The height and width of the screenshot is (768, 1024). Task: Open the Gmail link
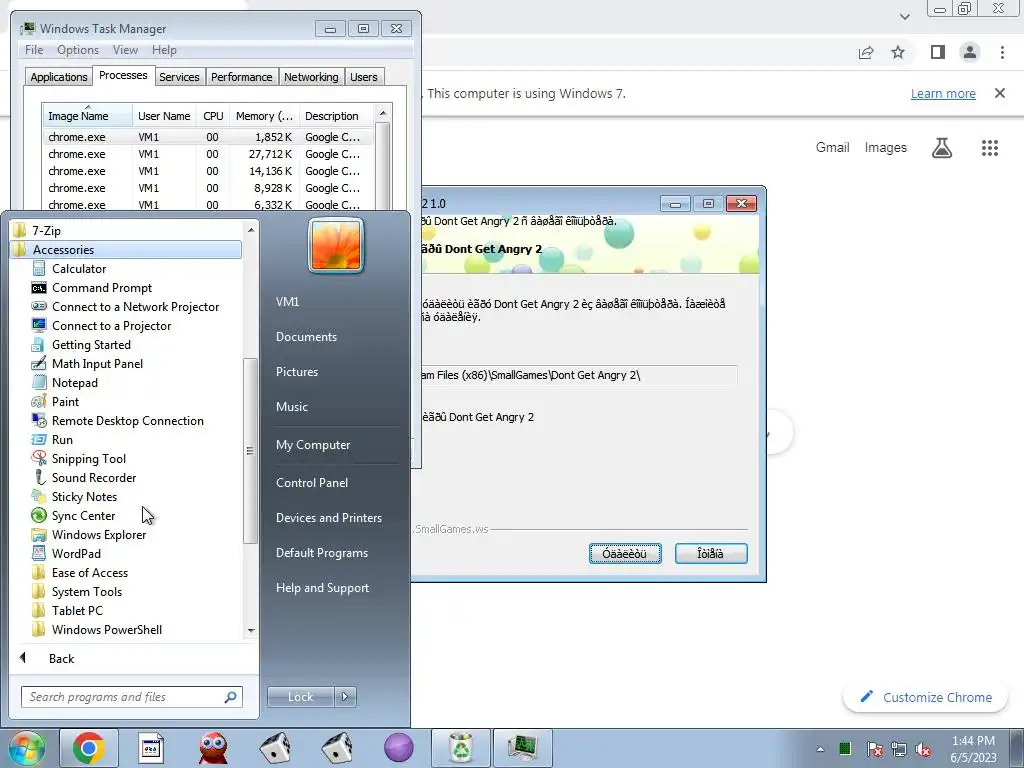[832, 148]
